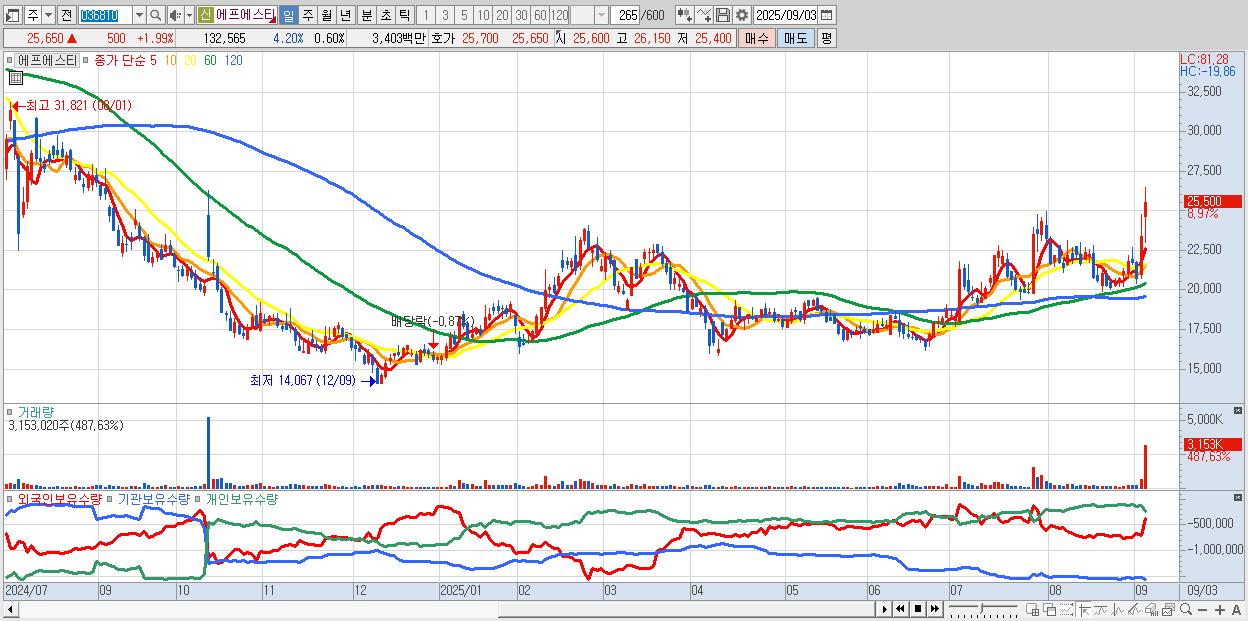Click the save chart floppy icon

[723, 15]
